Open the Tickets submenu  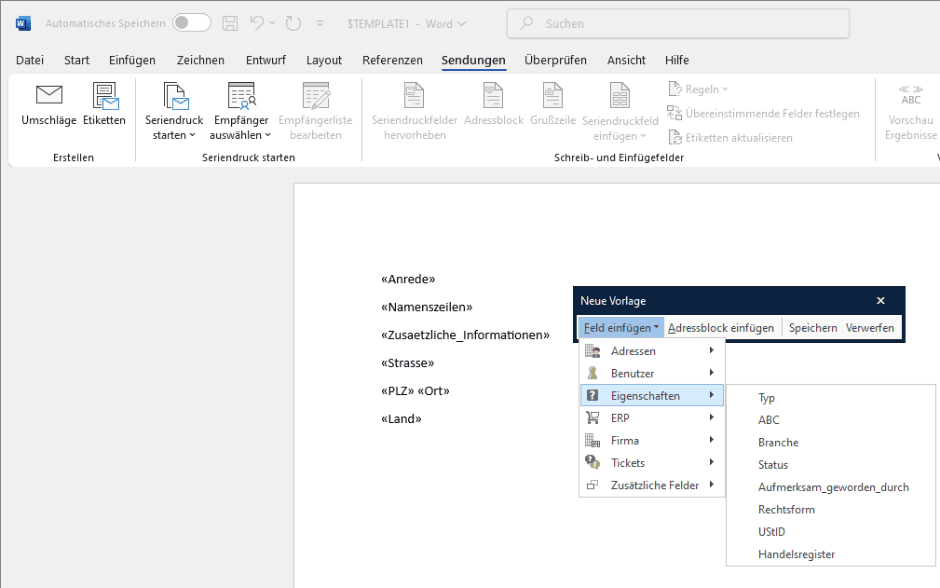coord(652,463)
